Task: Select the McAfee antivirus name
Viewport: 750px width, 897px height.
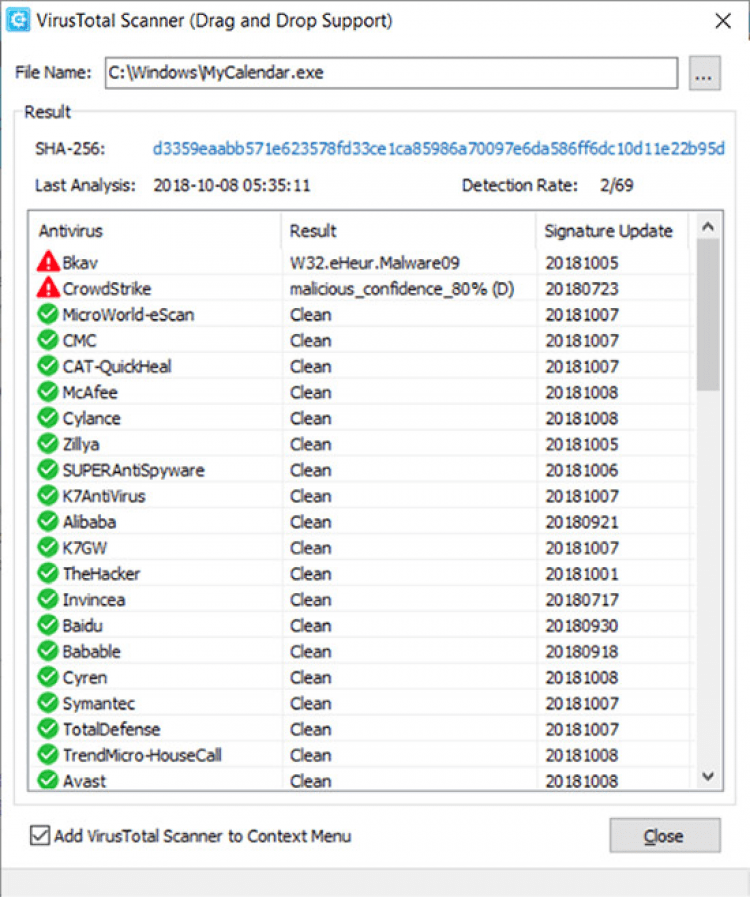Action: point(90,392)
